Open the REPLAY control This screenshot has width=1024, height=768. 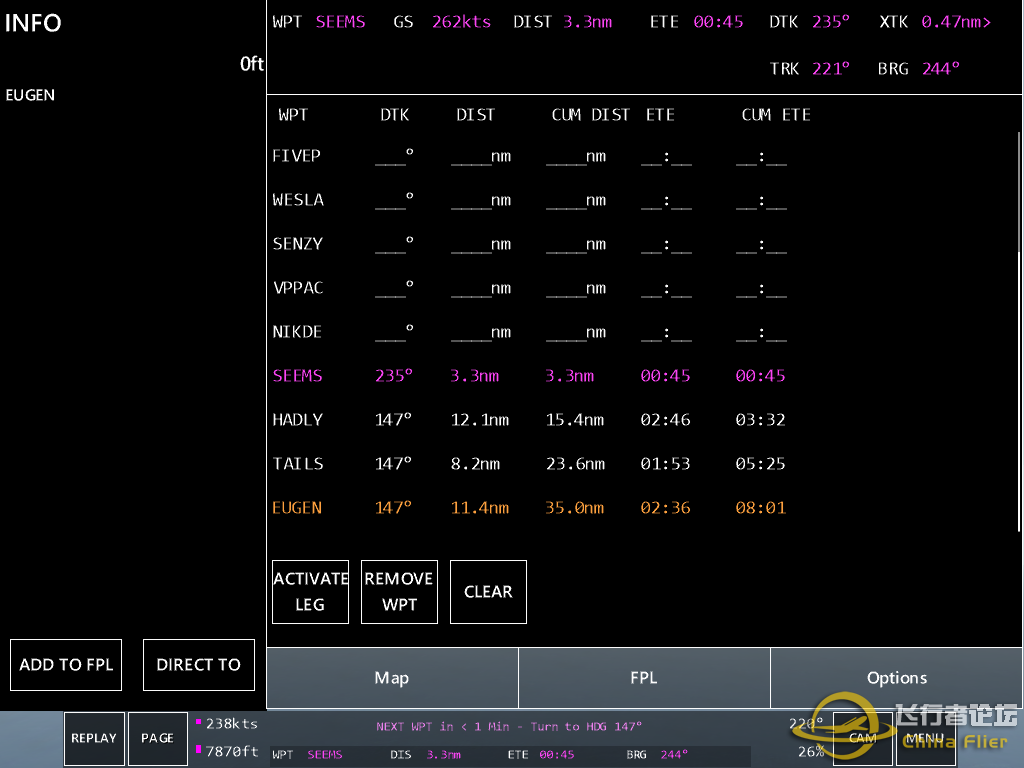point(94,738)
